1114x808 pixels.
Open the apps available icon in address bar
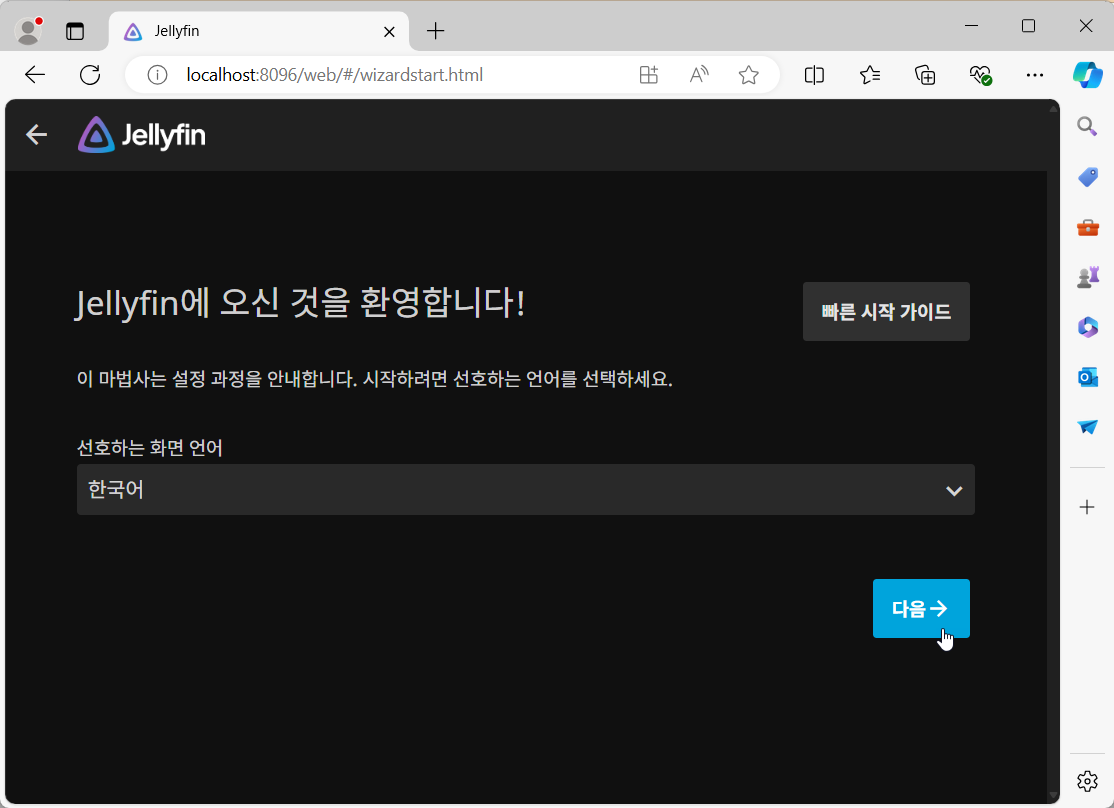[x=649, y=75]
